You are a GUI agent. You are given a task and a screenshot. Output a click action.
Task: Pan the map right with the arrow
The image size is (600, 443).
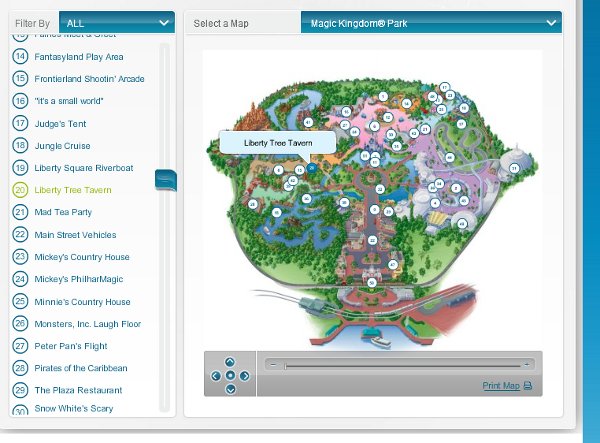coord(244,376)
